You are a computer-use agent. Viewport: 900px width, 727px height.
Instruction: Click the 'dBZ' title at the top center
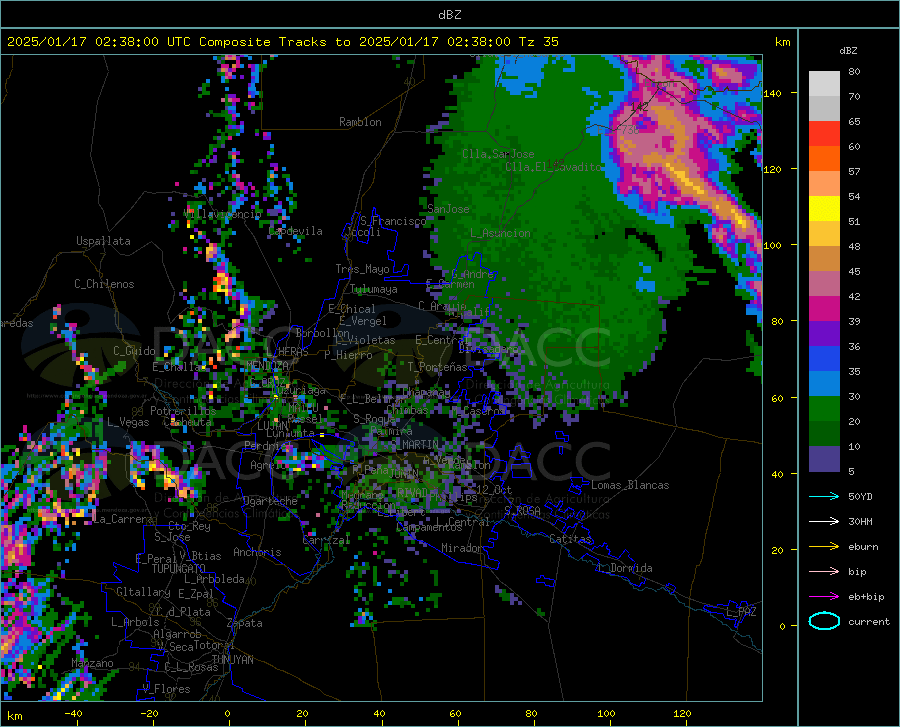(449, 15)
